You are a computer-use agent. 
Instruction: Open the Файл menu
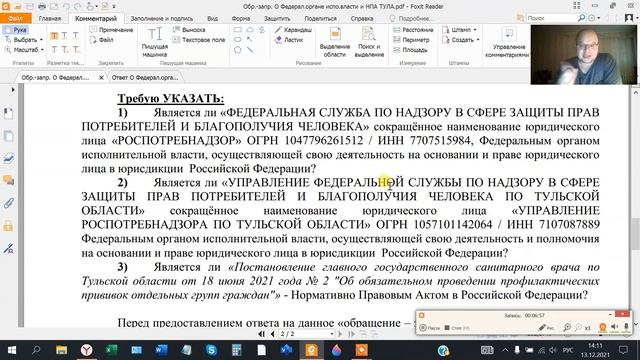coord(16,18)
